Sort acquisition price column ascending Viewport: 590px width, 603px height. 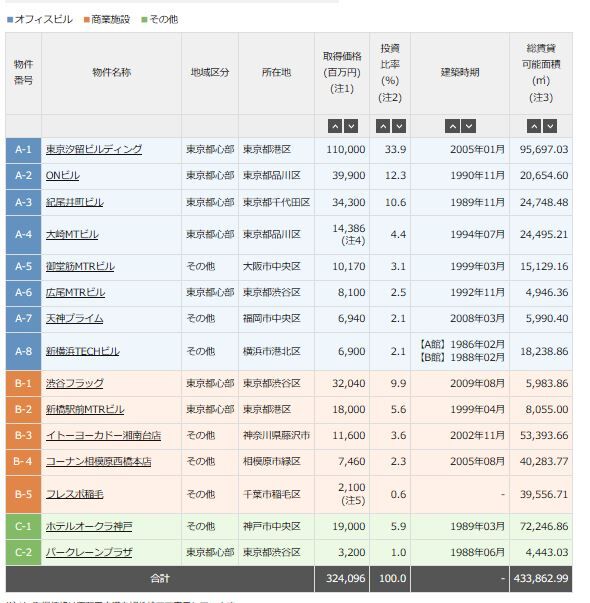[335, 126]
